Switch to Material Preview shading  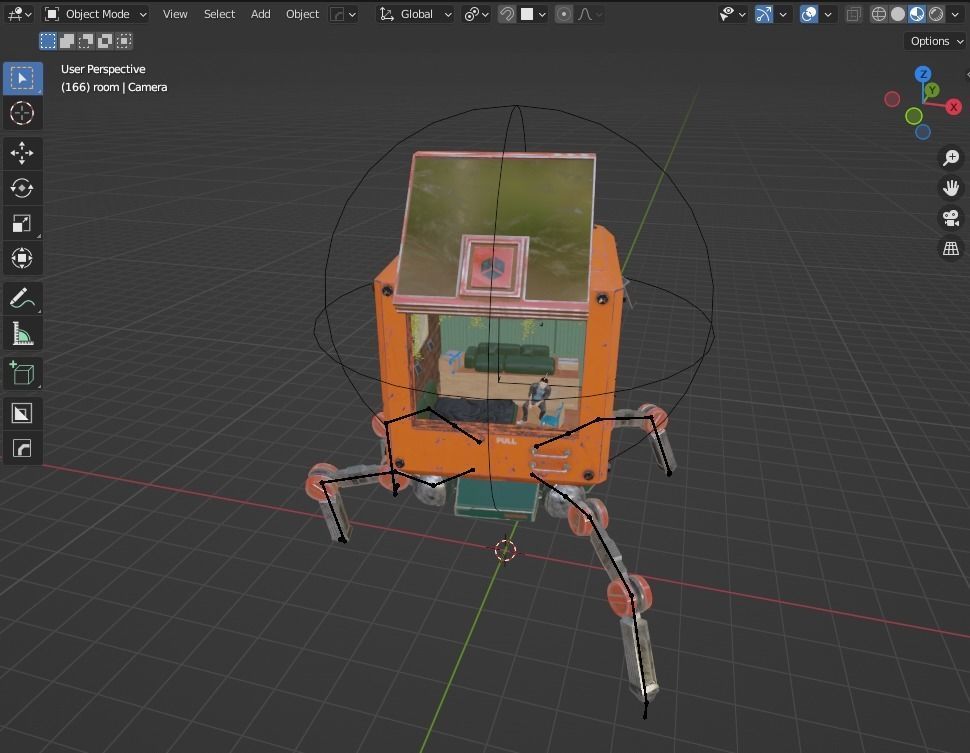tap(917, 14)
